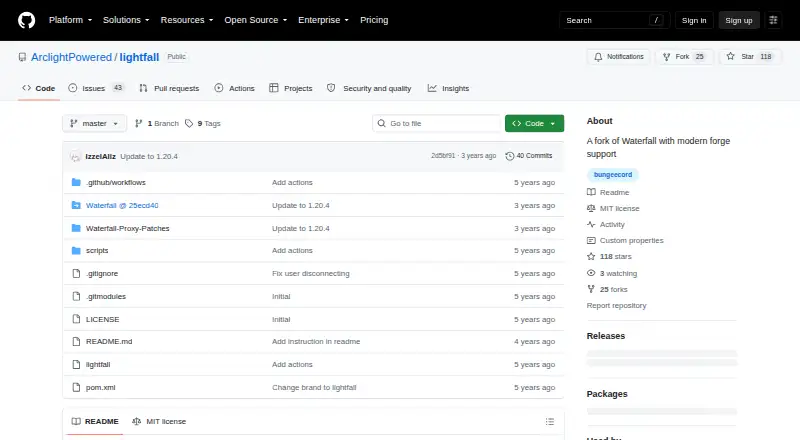Open IzzelAliz author avatar
This screenshot has width=800, height=440.
[x=76, y=157]
